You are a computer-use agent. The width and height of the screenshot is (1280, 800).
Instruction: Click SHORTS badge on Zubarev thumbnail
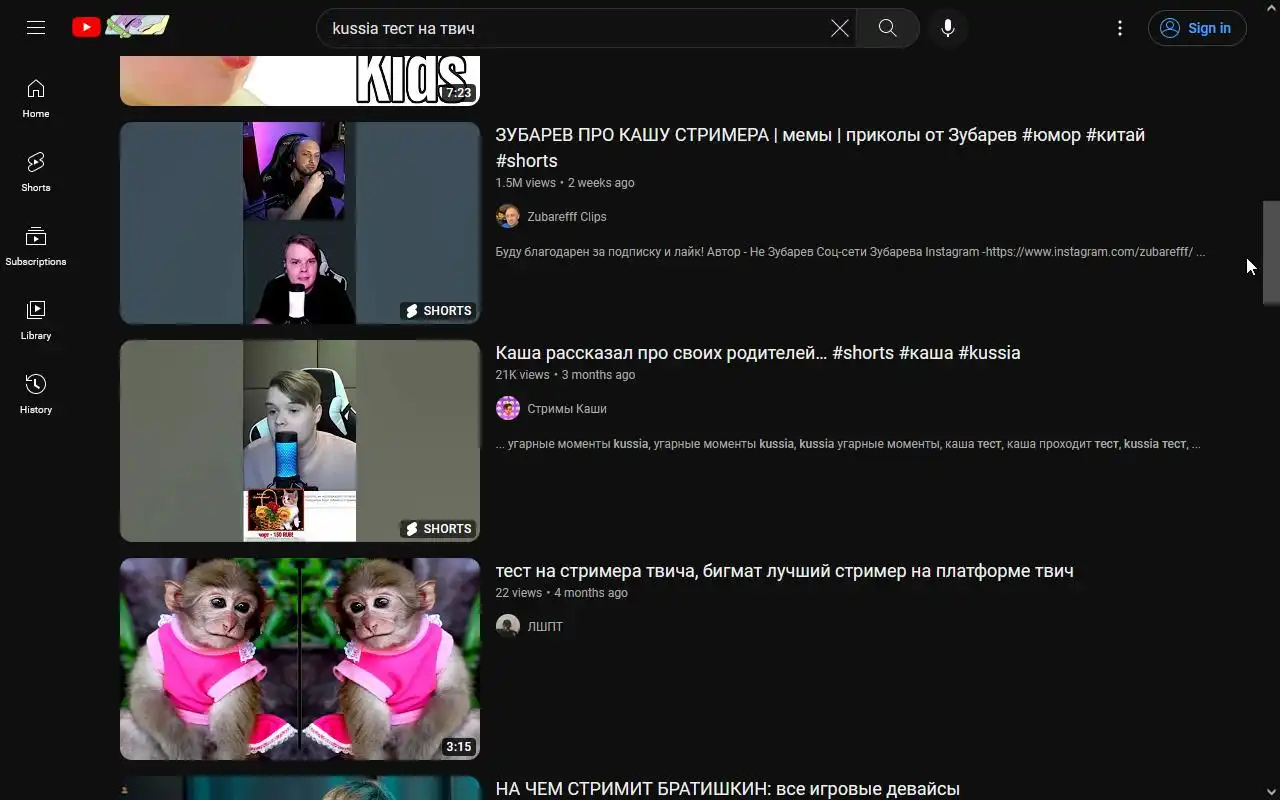tap(437, 311)
